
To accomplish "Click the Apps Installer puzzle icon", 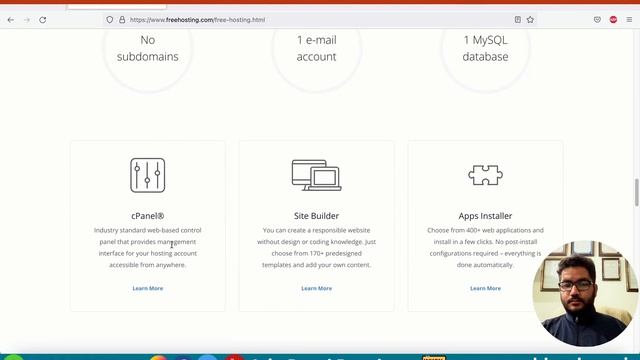I will click(x=485, y=175).
